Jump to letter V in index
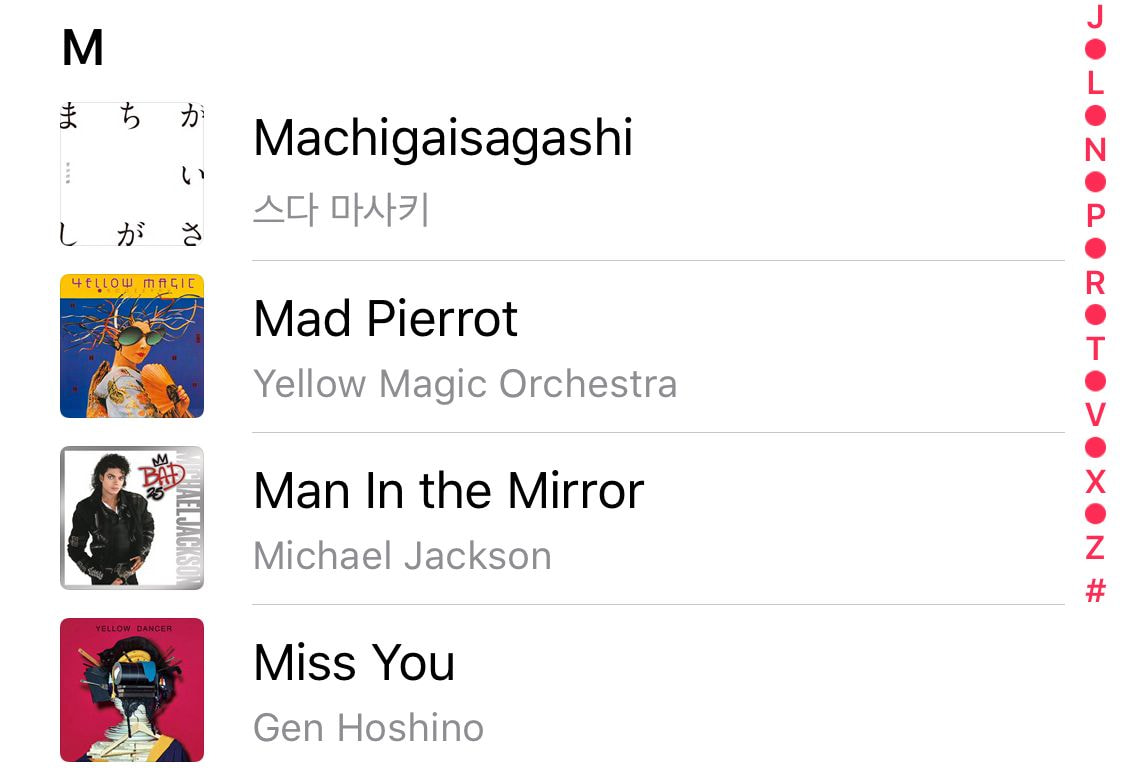This screenshot has height=774, width=1125. click(1095, 415)
